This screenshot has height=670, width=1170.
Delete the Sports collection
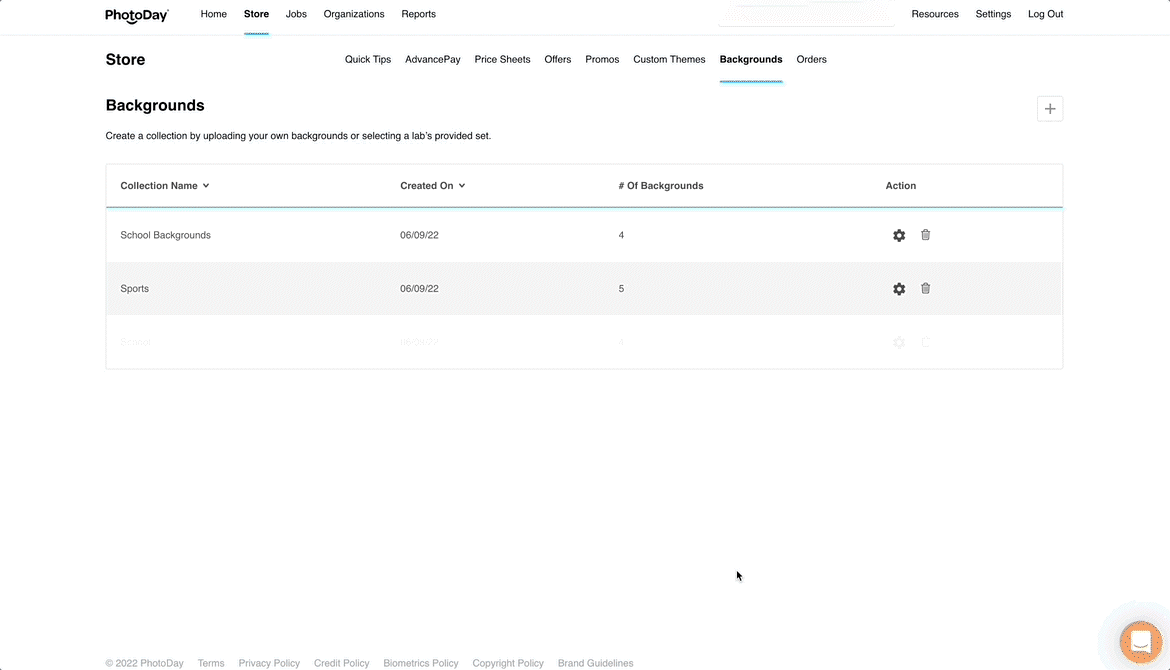coord(925,289)
